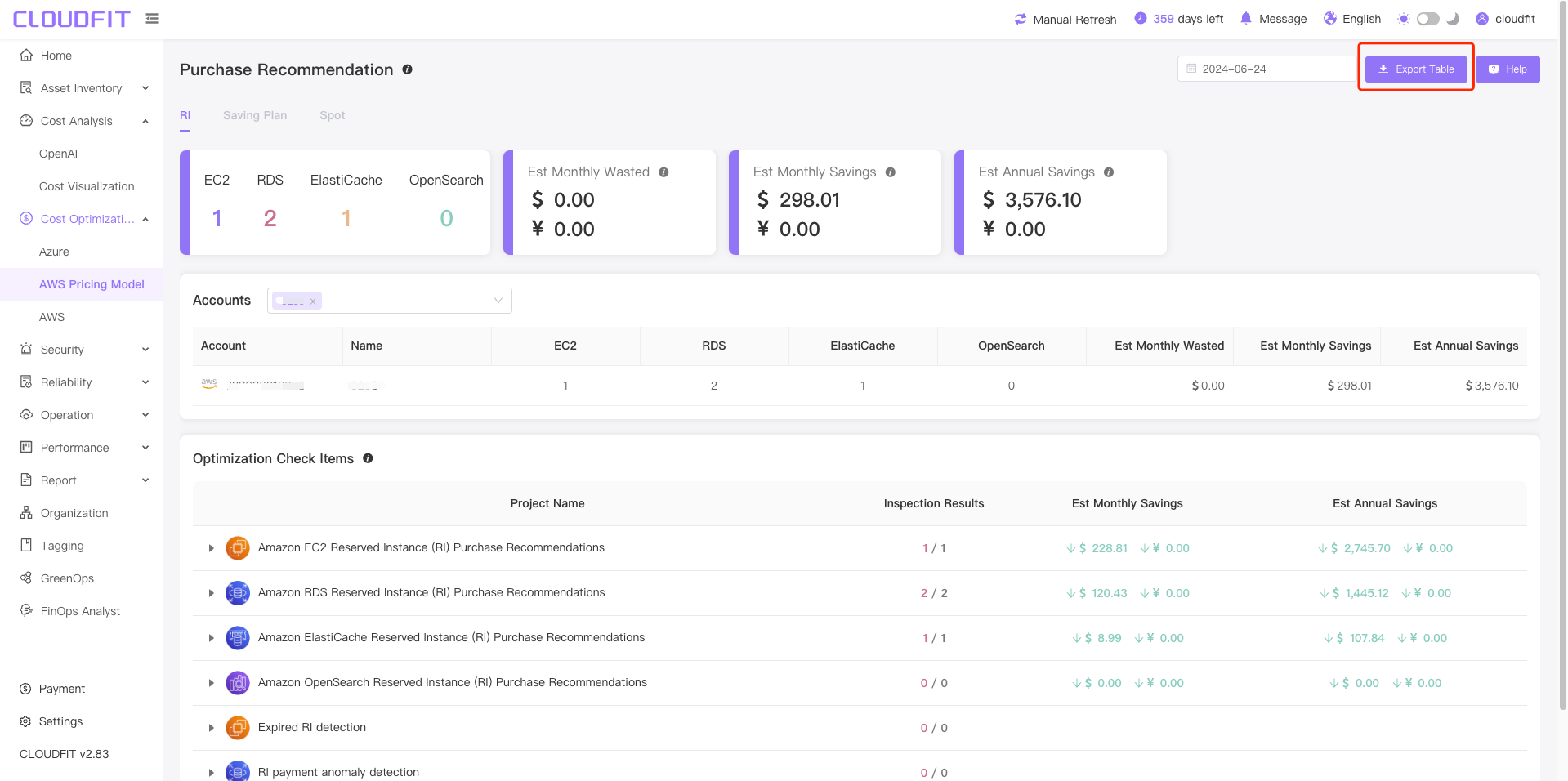The image size is (1568, 781).
Task: Expand the Asset Inventory menu chevron
Action: 145,88
